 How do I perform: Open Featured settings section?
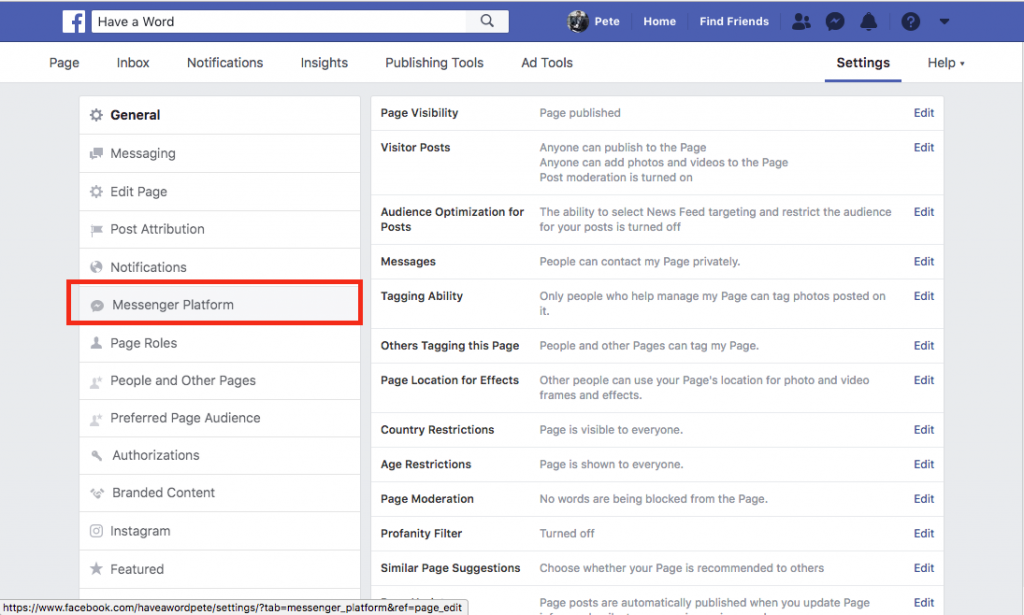[x=220, y=569]
